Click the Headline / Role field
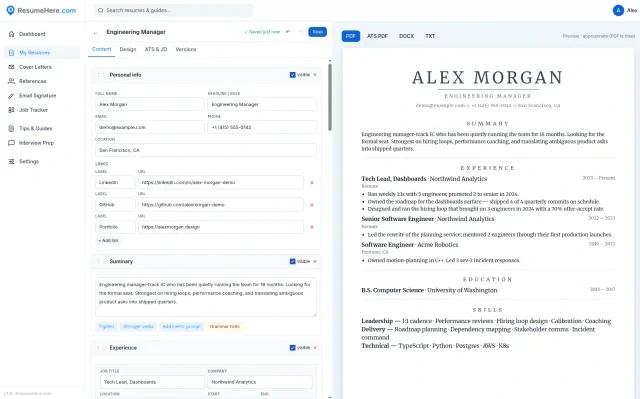Image resolution: width=640 pixels, height=399 pixels. pos(262,104)
